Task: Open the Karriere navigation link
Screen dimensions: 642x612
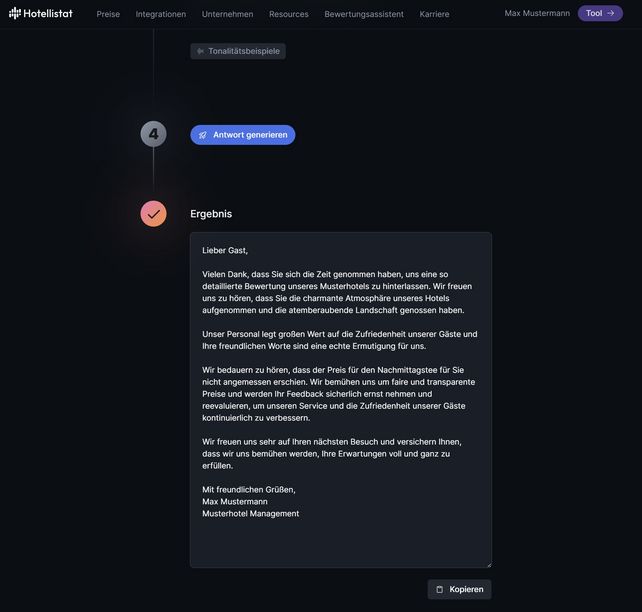Action: point(435,14)
